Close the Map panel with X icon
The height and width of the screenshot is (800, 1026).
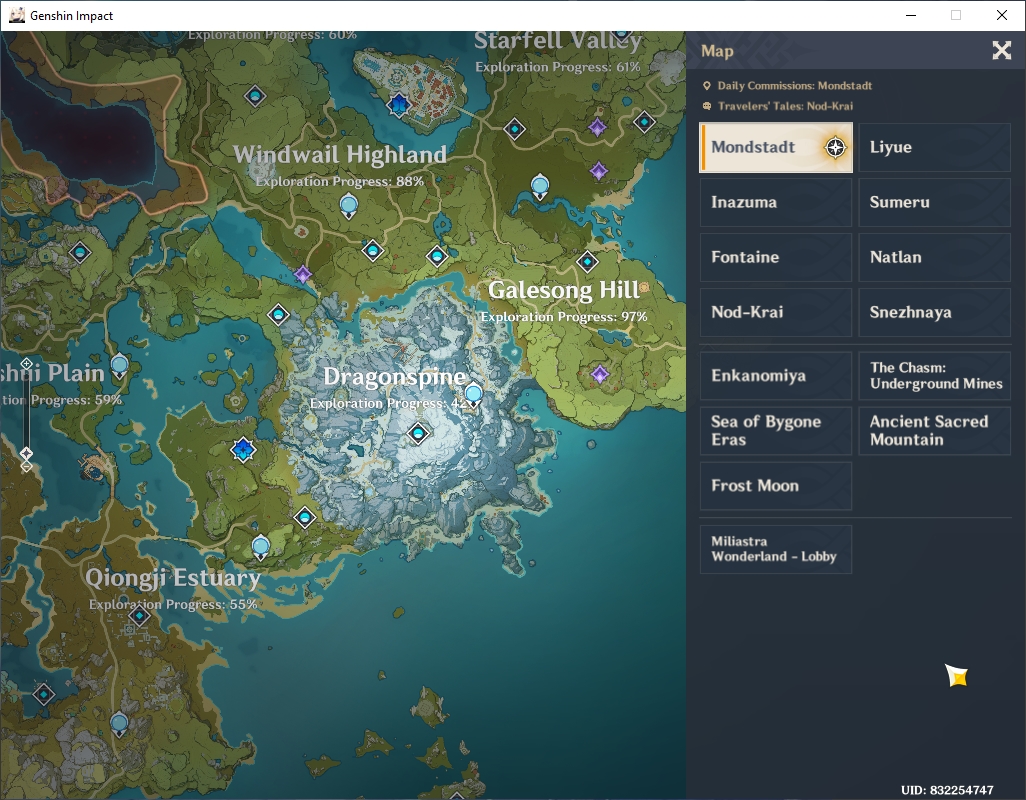(1001, 50)
